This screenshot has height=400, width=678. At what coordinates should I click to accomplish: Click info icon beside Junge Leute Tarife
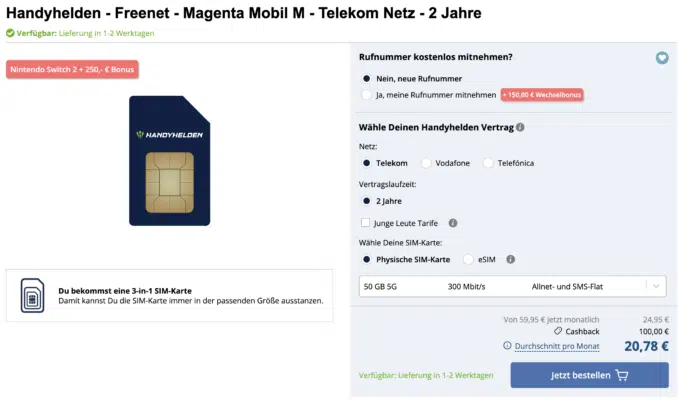(453, 223)
